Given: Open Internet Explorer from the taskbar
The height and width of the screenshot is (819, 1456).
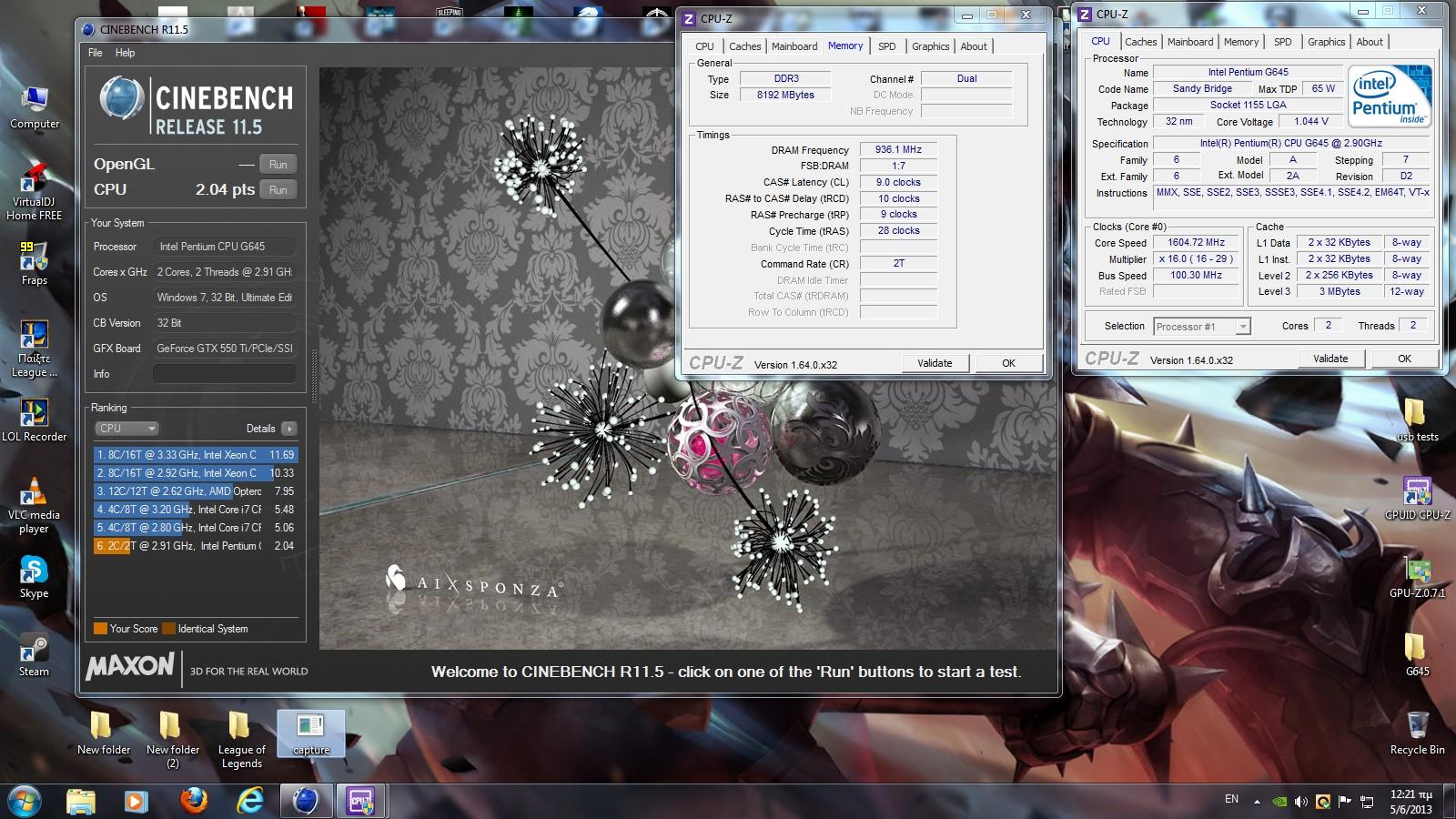Looking at the screenshot, I should coord(249,801).
